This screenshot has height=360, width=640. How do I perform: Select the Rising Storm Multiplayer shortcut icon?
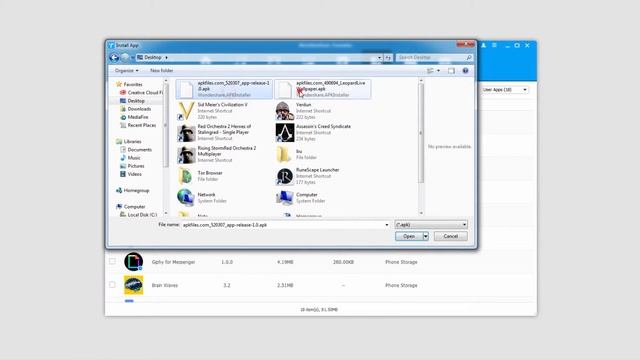click(x=186, y=154)
